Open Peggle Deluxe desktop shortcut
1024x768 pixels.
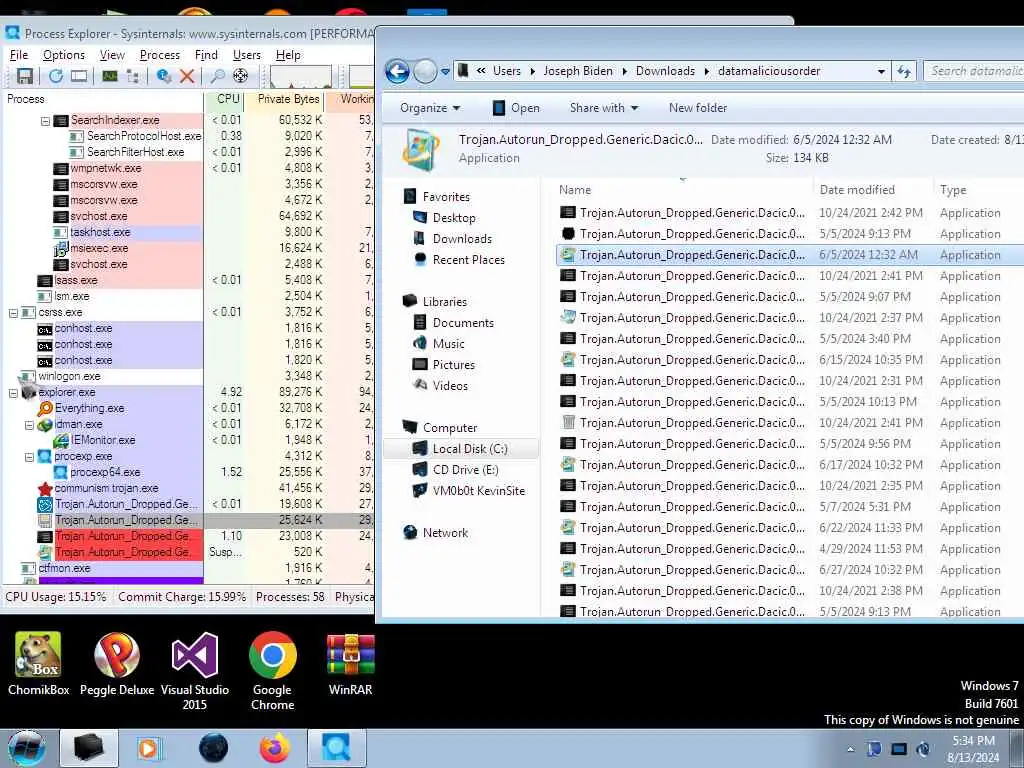click(x=116, y=665)
